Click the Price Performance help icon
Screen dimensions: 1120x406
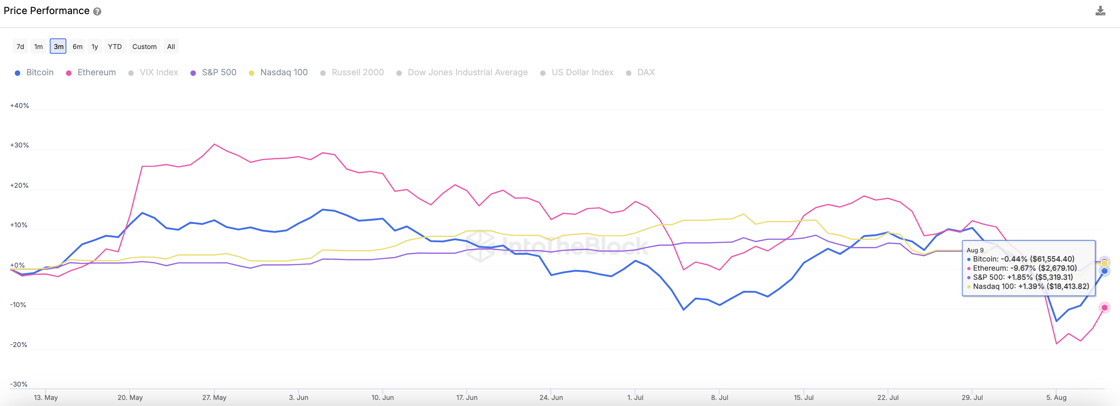[97, 12]
